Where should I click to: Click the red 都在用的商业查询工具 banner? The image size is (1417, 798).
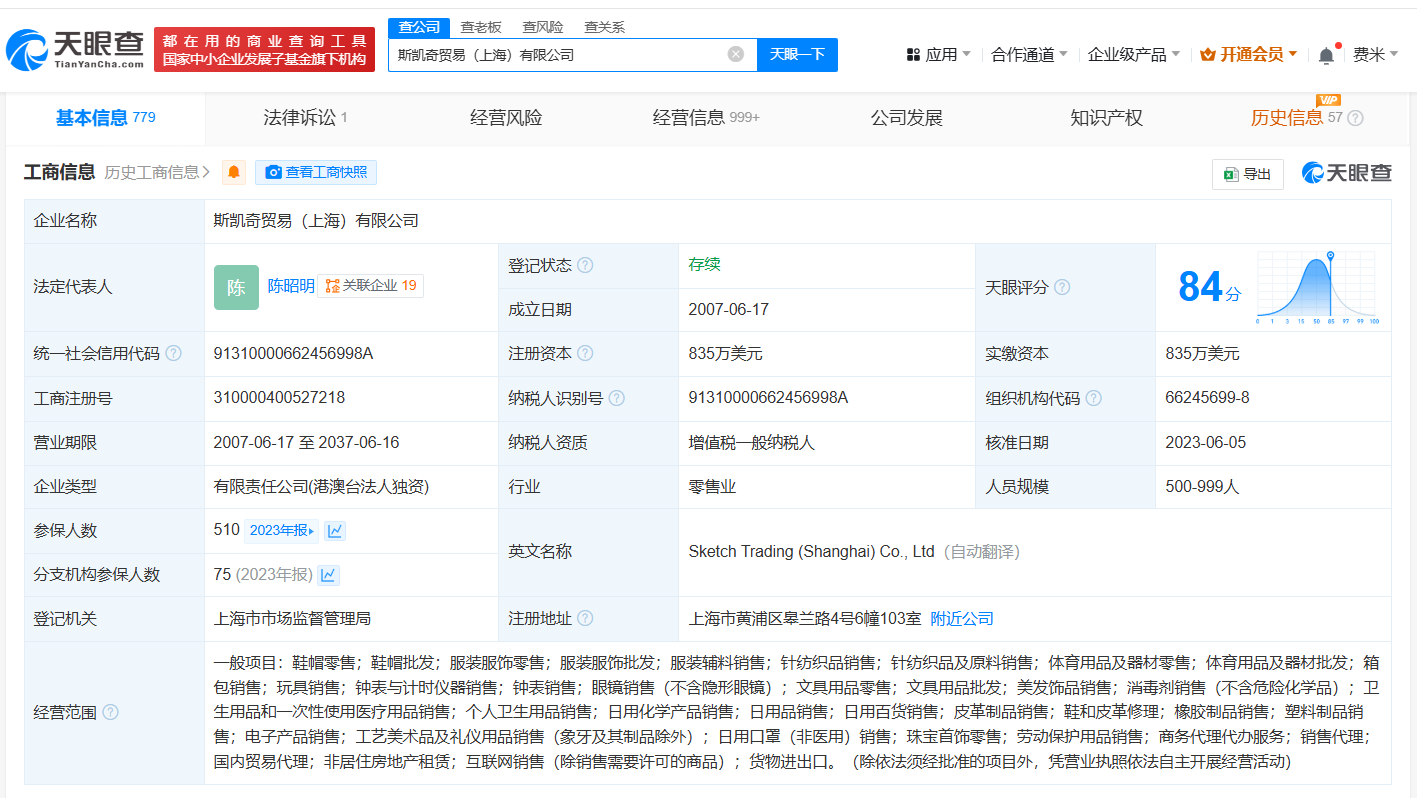(x=265, y=50)
